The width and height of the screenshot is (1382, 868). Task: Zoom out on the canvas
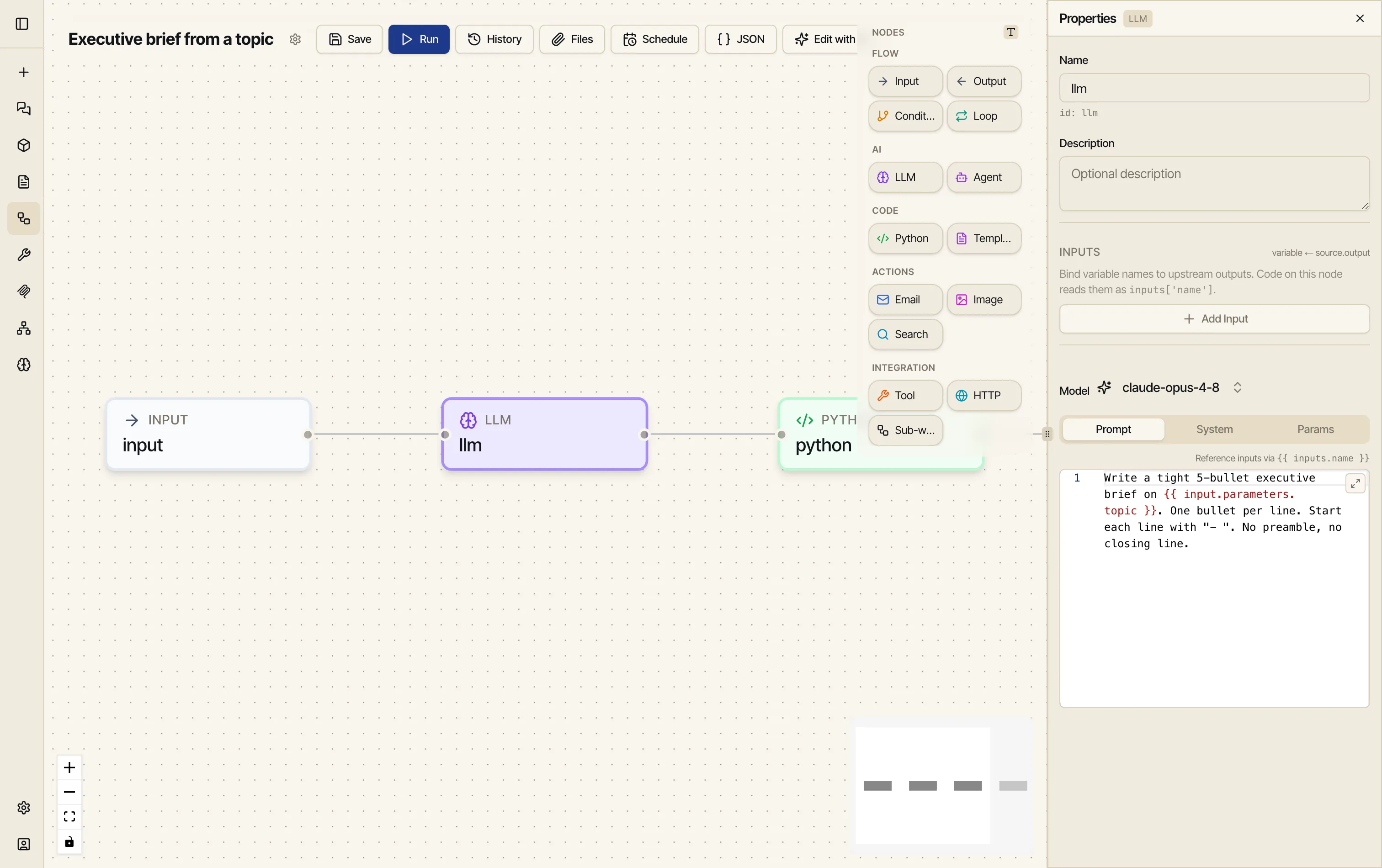tap(69, 792)
